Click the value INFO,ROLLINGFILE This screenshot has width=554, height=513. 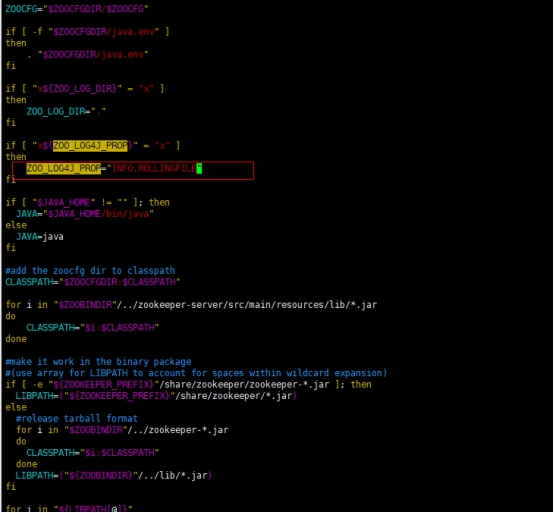[x=154, y=168]
